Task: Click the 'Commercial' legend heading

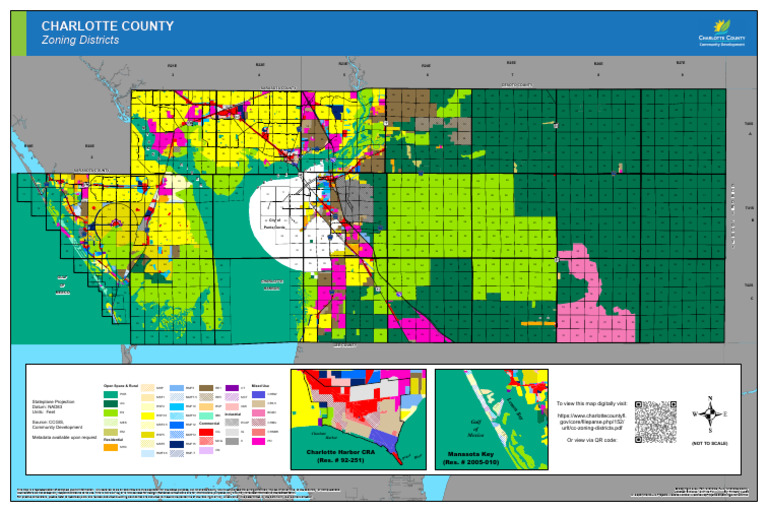Action: (209, 424)
